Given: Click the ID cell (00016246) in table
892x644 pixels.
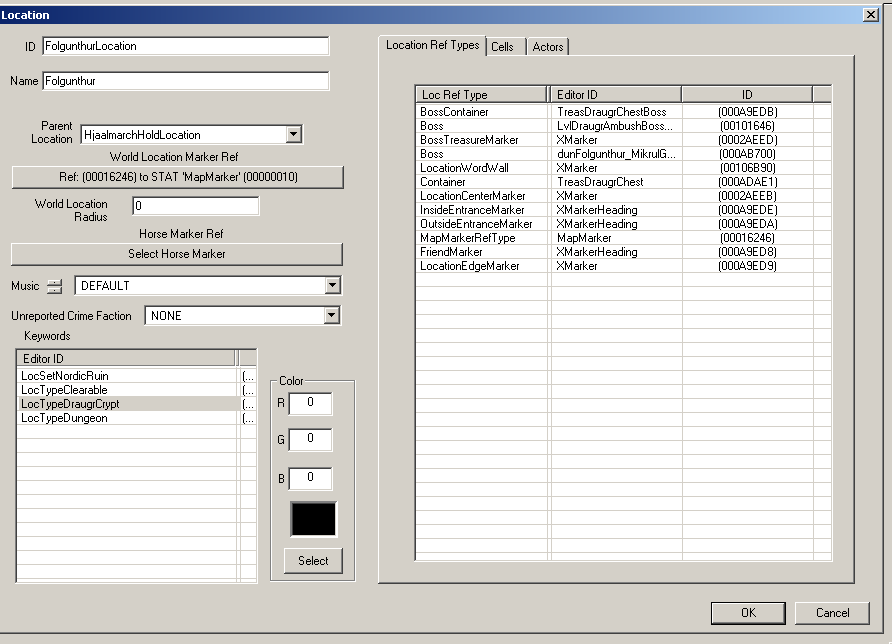Looking at the screenshot, I should pyautogui.click(x=747, y=238).
